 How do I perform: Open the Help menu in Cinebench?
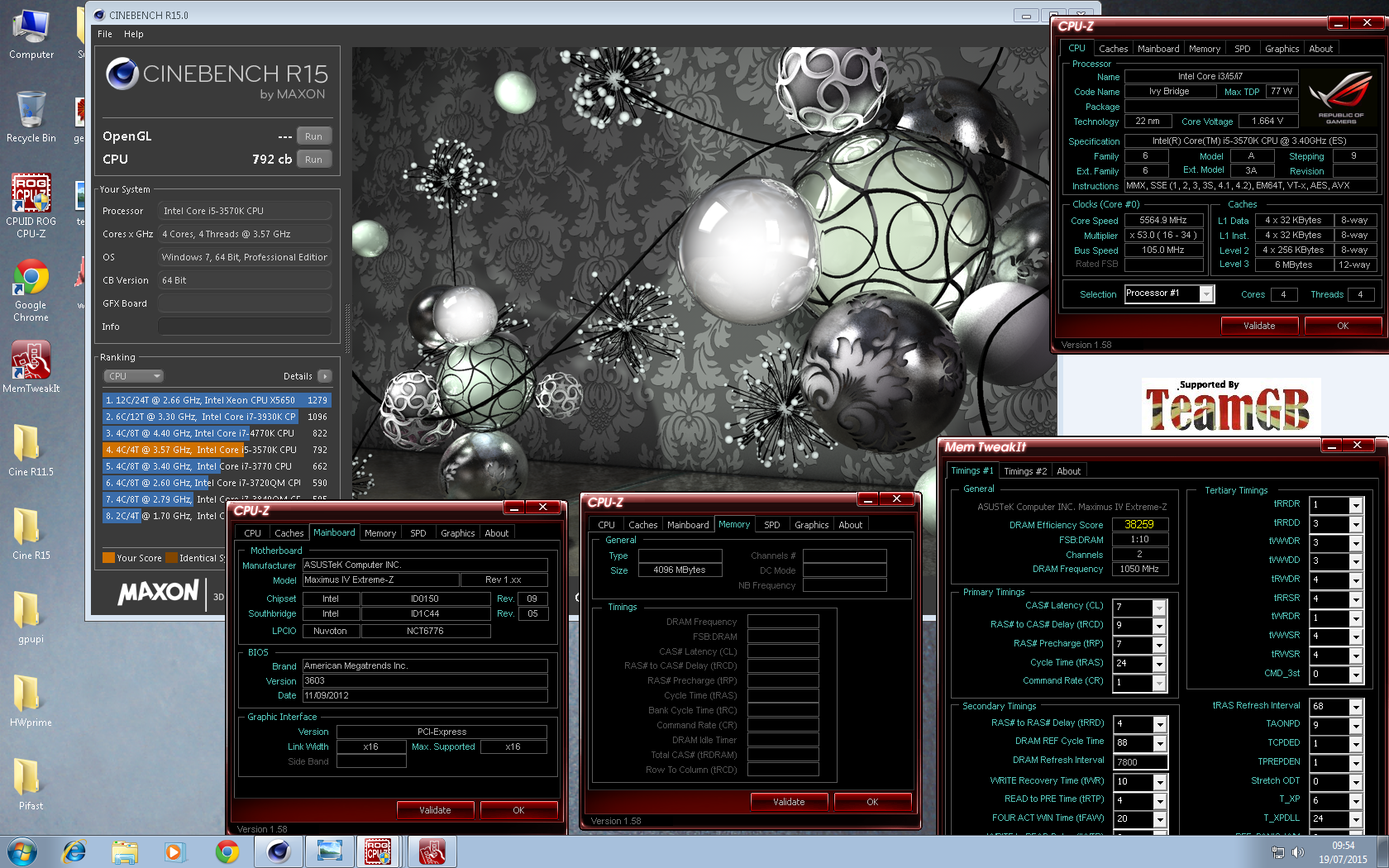(x=134, y=34)
